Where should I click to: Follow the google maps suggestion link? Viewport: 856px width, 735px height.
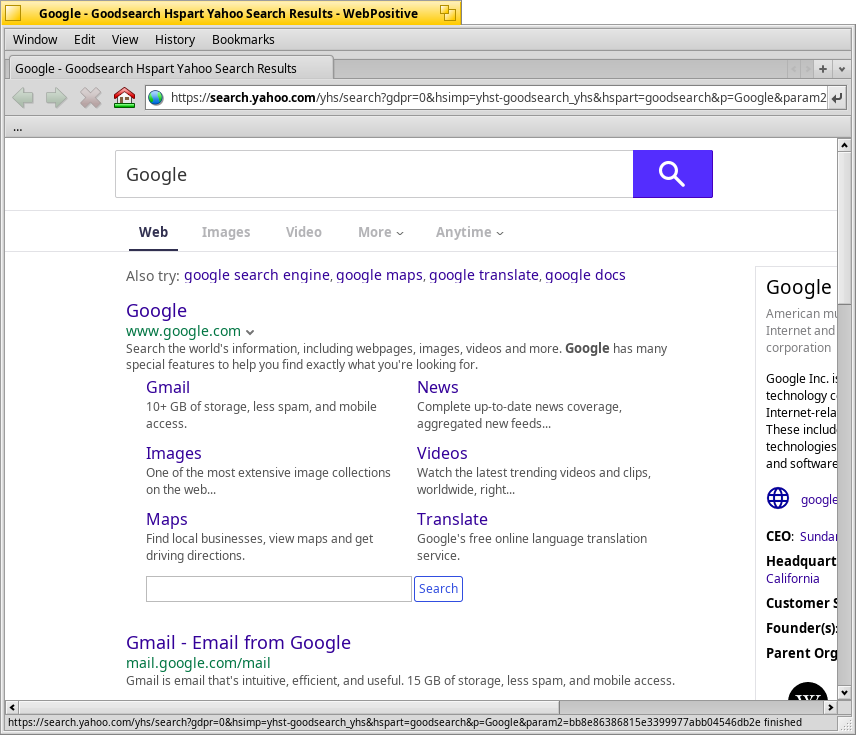pyautogui.click(x=379, y=275)
